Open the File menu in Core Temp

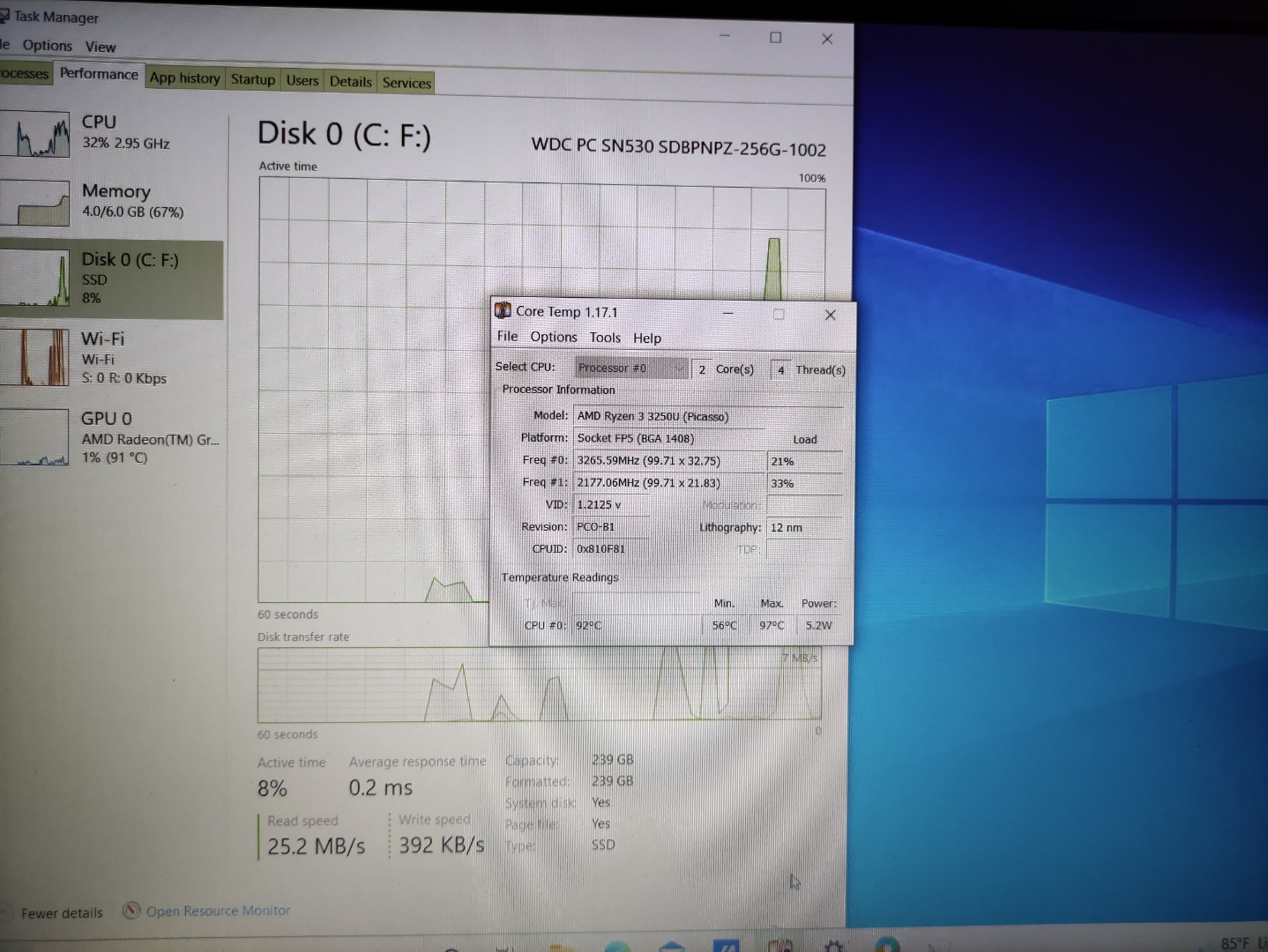pos(507,336)
